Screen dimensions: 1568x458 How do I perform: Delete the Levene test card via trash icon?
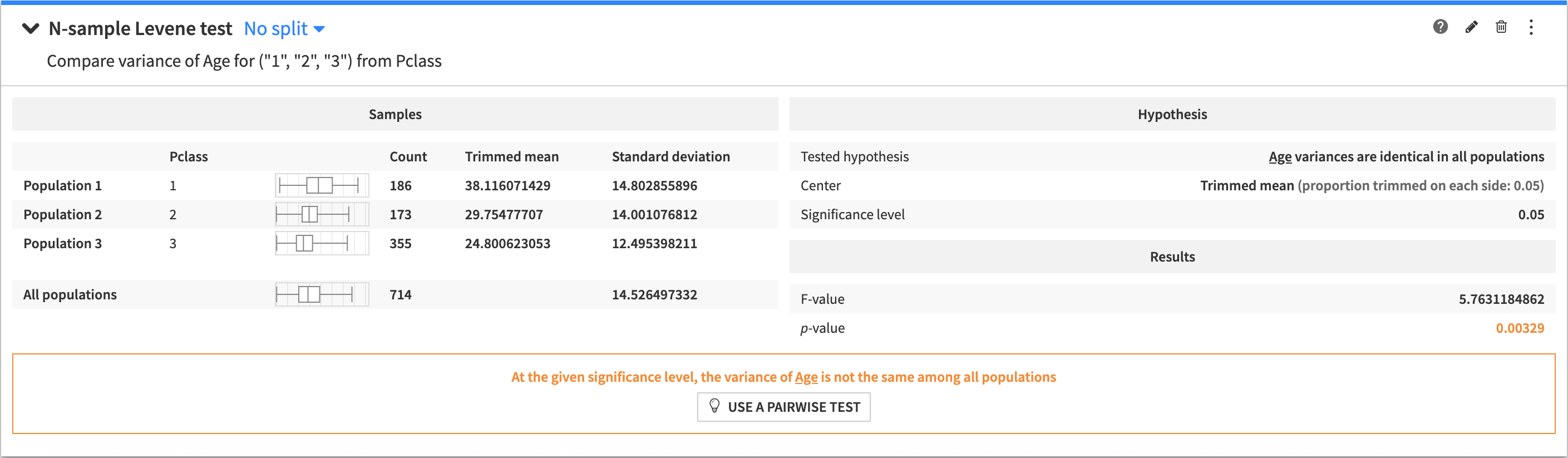1501,27
